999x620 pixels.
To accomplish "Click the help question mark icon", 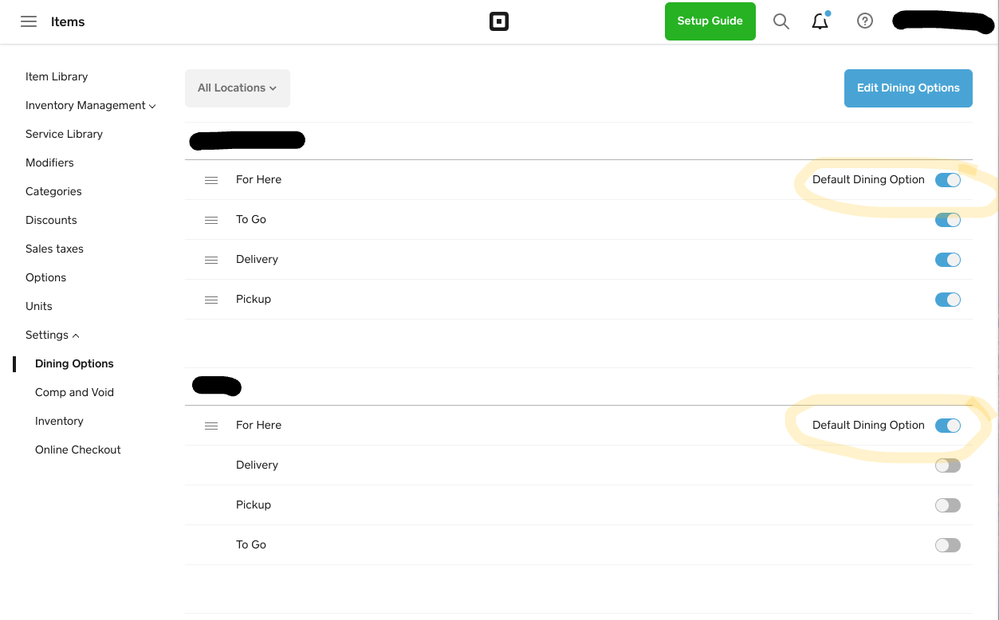I will tap(865, 22).
